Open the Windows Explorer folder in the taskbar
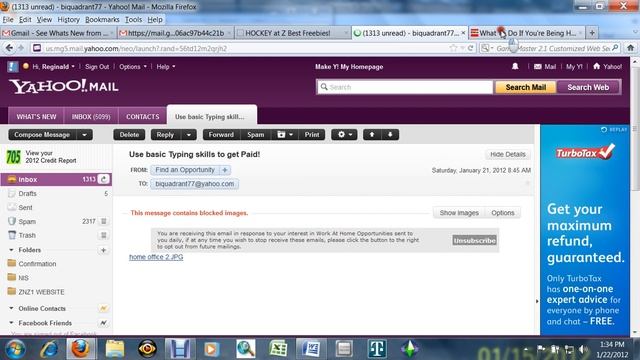The image size is (640, 360). click(x=115, y=349)
